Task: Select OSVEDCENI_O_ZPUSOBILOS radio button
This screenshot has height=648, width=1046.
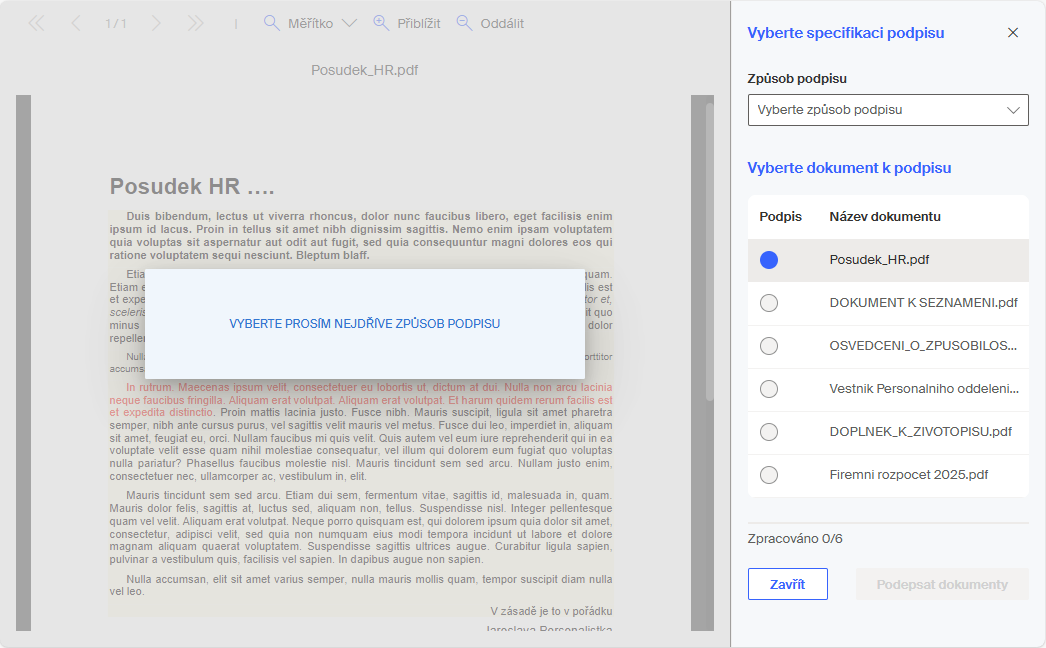Action: point(769,346)
